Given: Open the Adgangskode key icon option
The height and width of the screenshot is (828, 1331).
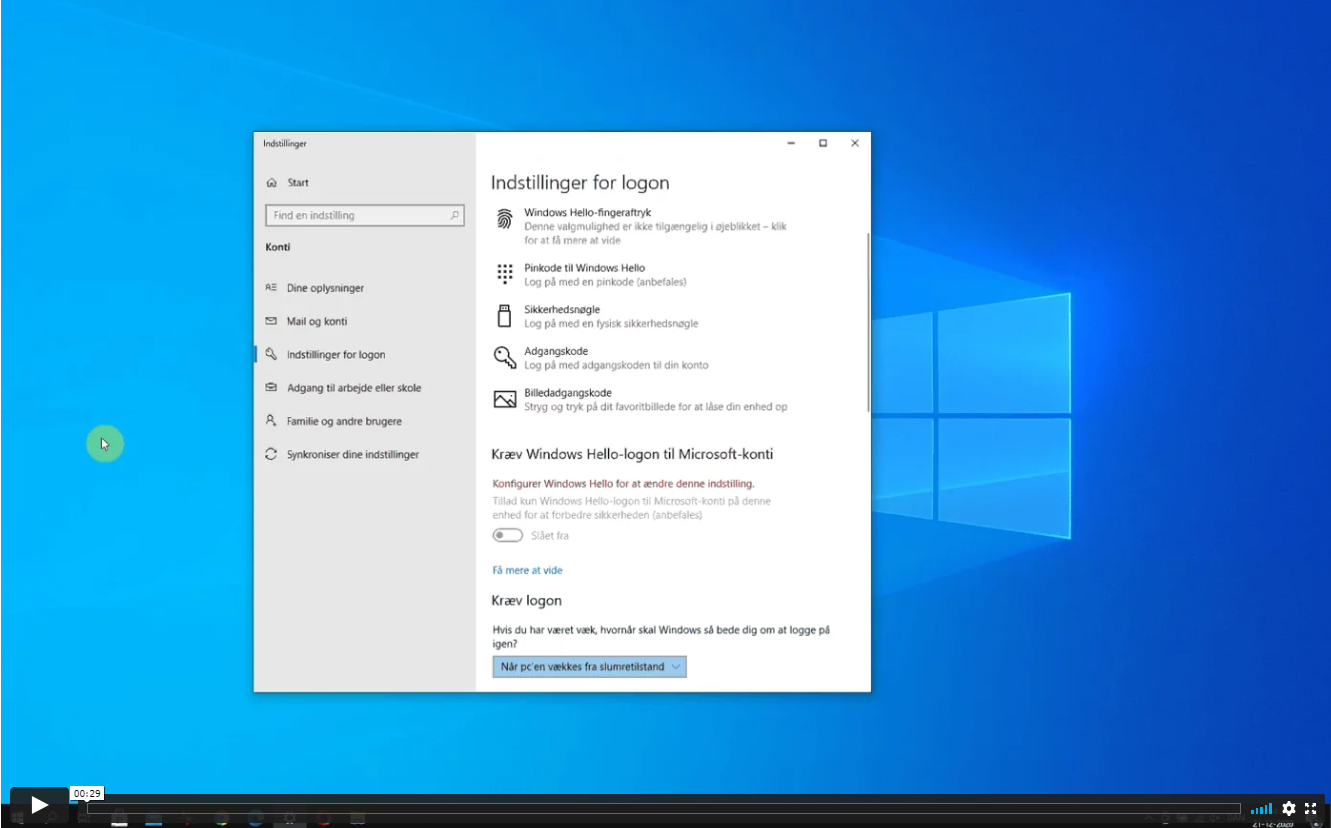Looking at the screenshot, I should pyautogui.click(x=505, y=358).
